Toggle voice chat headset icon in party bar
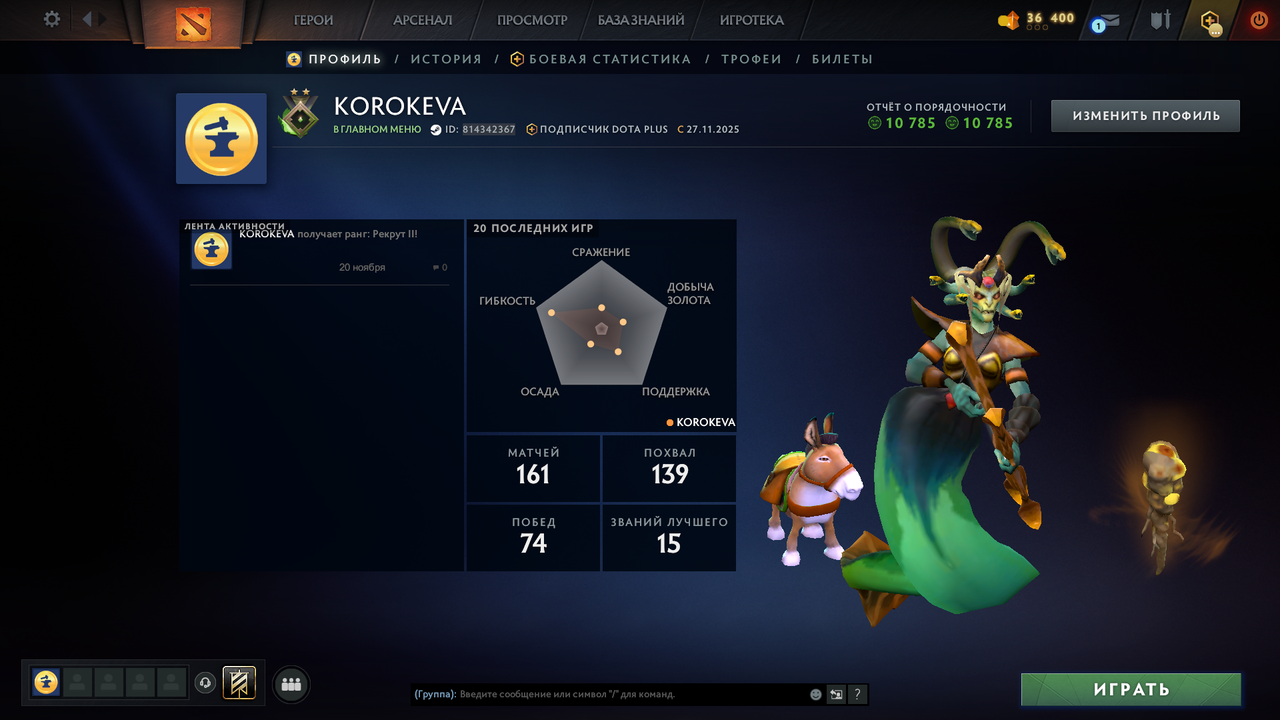Image resolution: width=1280 pixels, height=720 pixels. 205,683
